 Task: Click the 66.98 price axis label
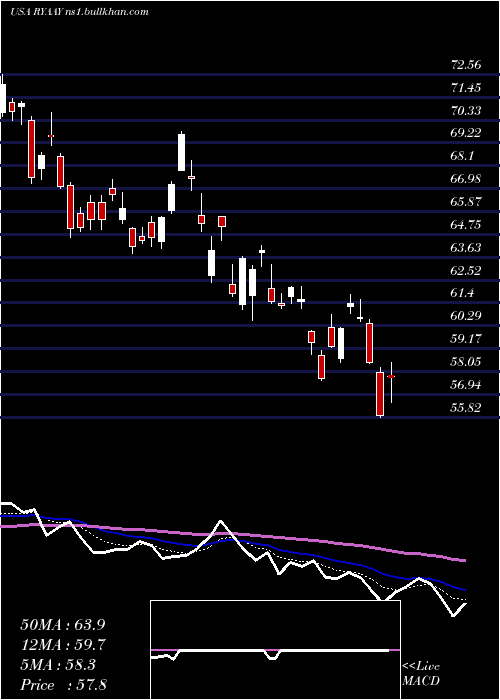[466, 179]
